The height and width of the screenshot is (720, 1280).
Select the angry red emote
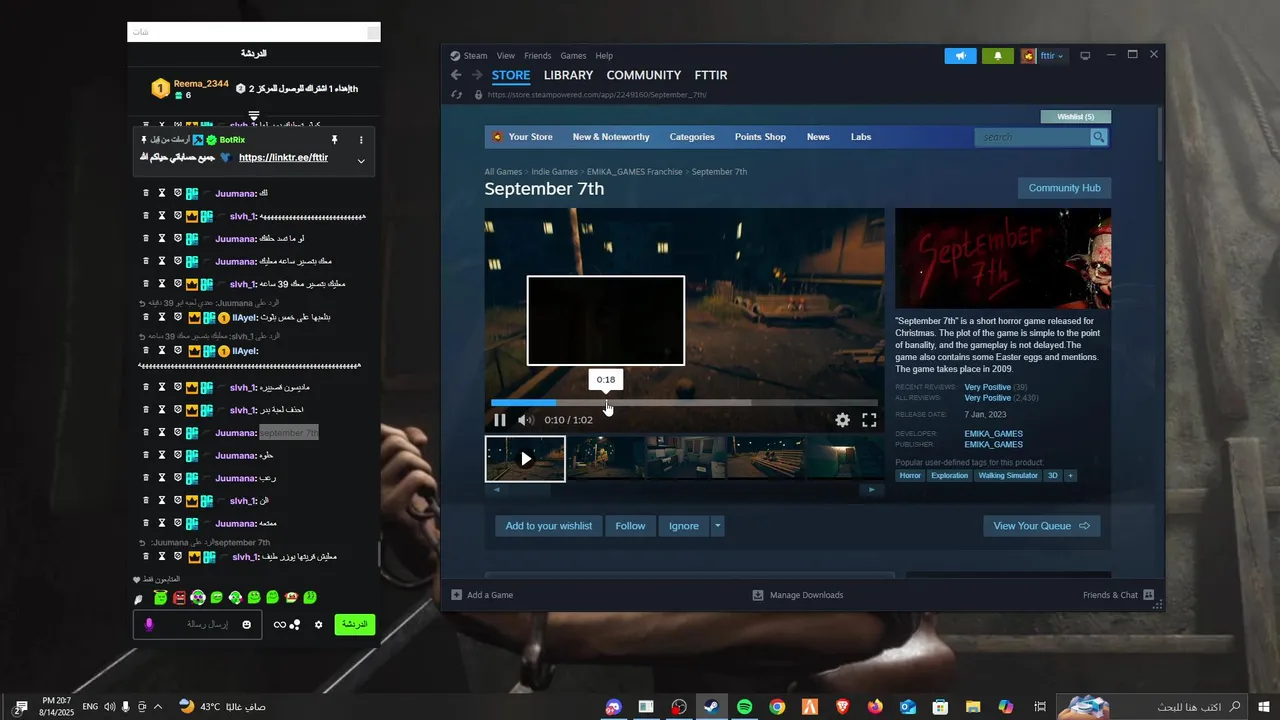(x=180, y=598)
